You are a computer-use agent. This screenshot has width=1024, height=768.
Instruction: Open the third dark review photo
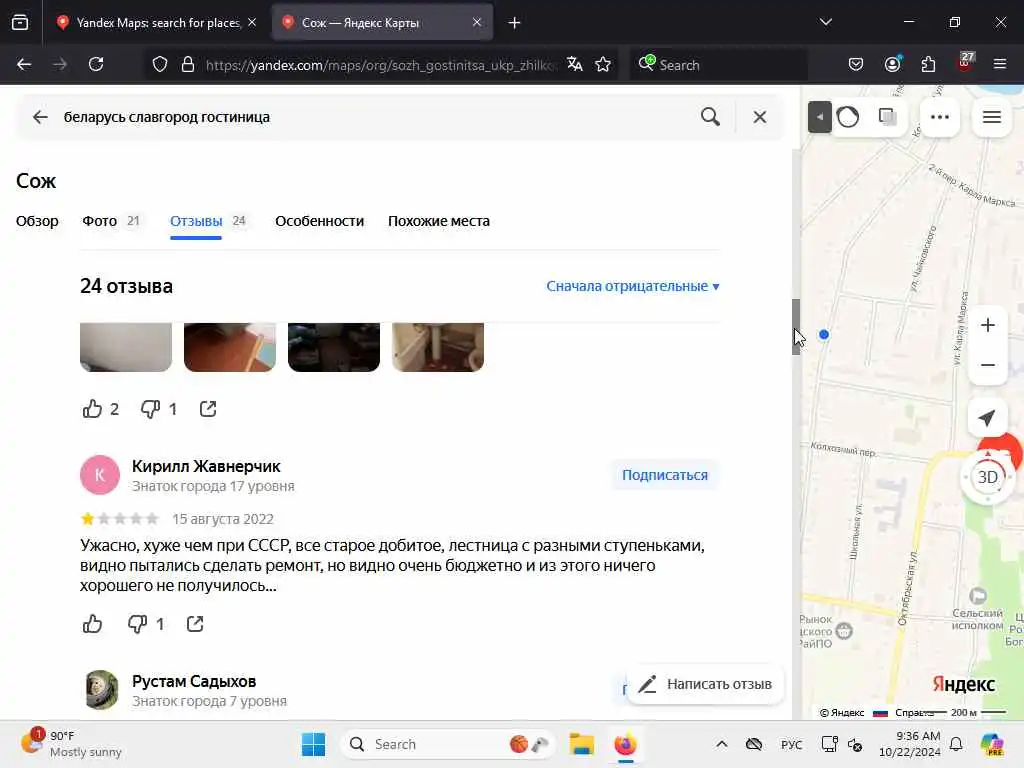[x=334, y=347]
